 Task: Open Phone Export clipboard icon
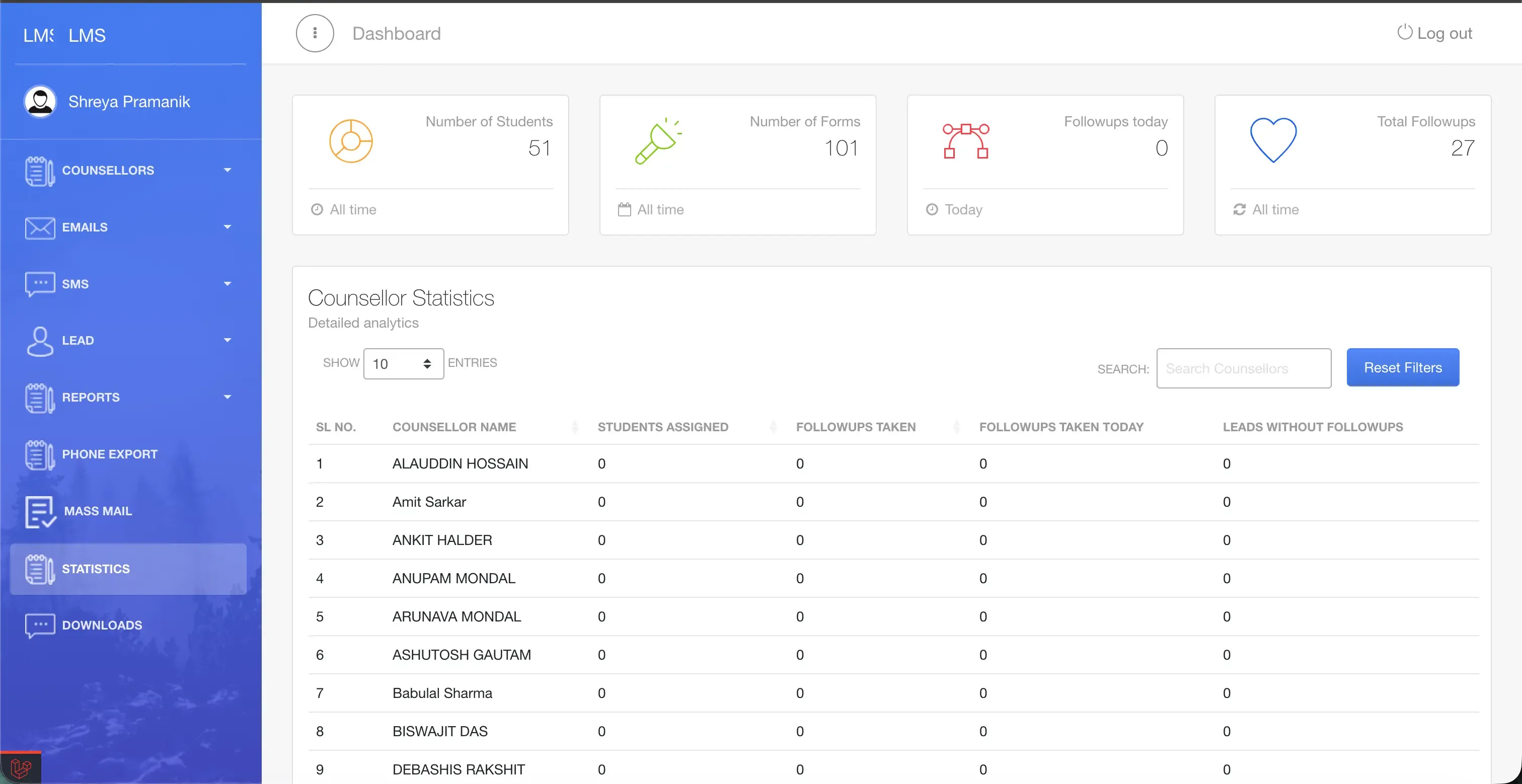tap(39, 454)
